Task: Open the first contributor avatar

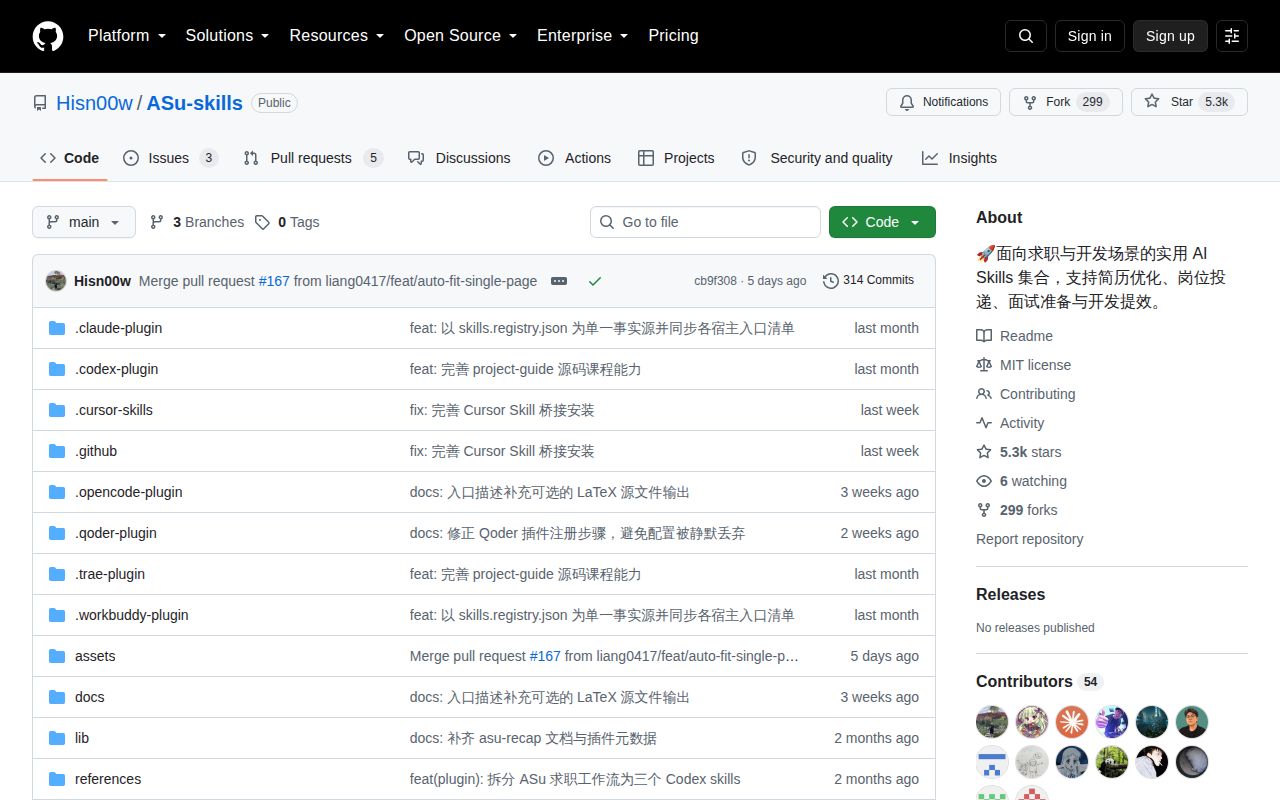Action: [992, 722]
